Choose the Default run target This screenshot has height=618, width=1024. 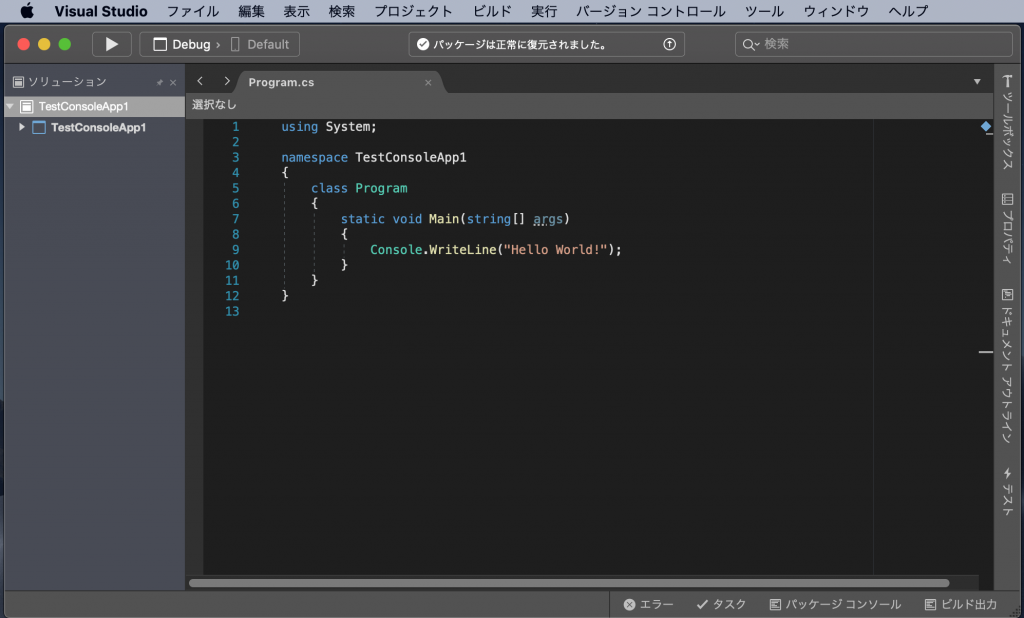click(x=260, y=44)
